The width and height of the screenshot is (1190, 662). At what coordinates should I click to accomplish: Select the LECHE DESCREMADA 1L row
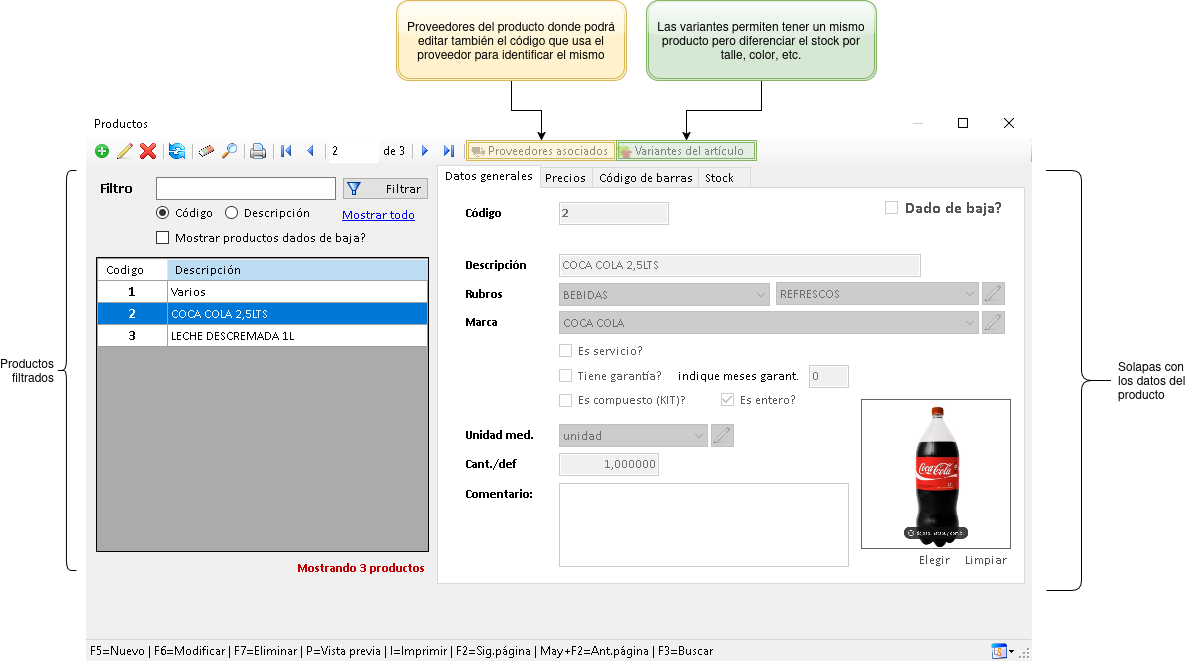262,336
